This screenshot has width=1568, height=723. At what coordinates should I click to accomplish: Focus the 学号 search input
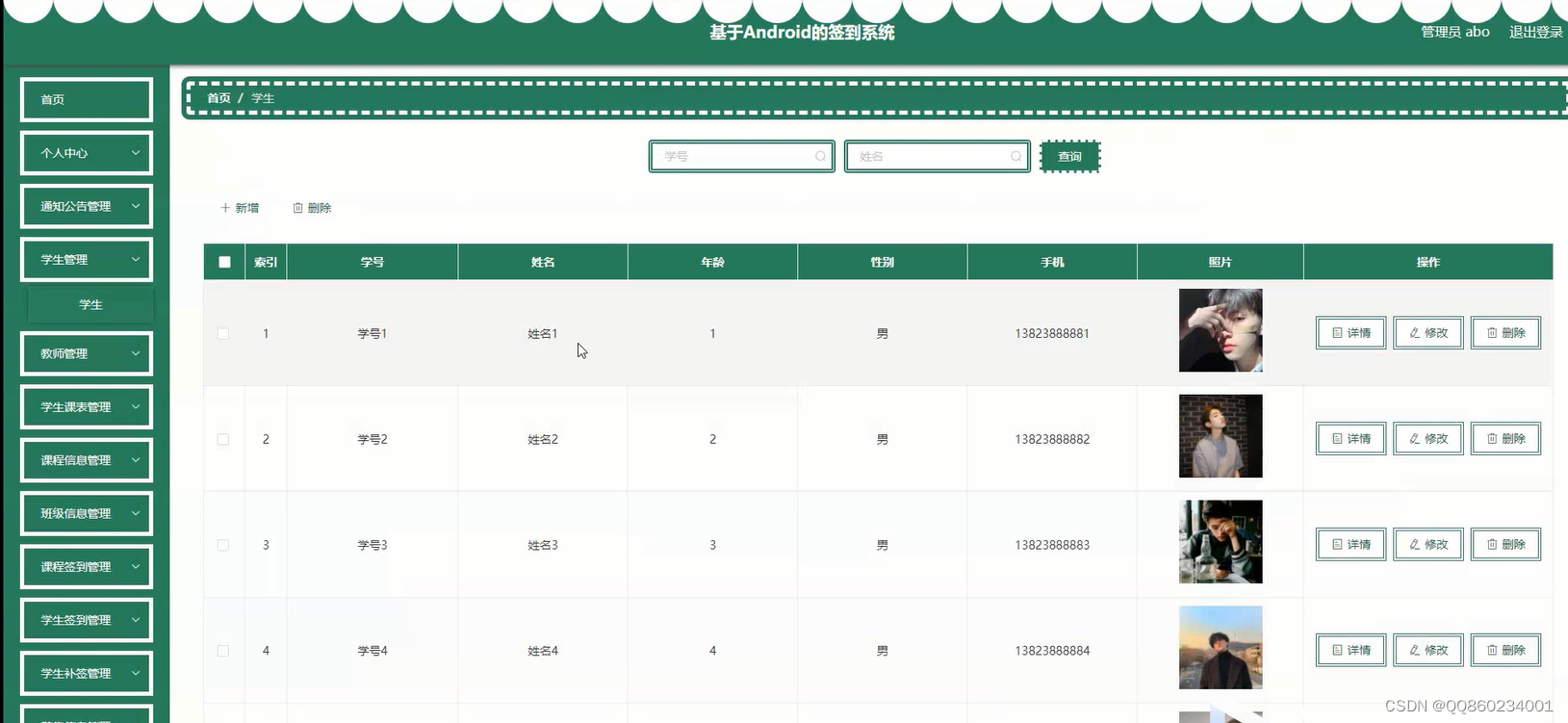(x=741, y=156)
